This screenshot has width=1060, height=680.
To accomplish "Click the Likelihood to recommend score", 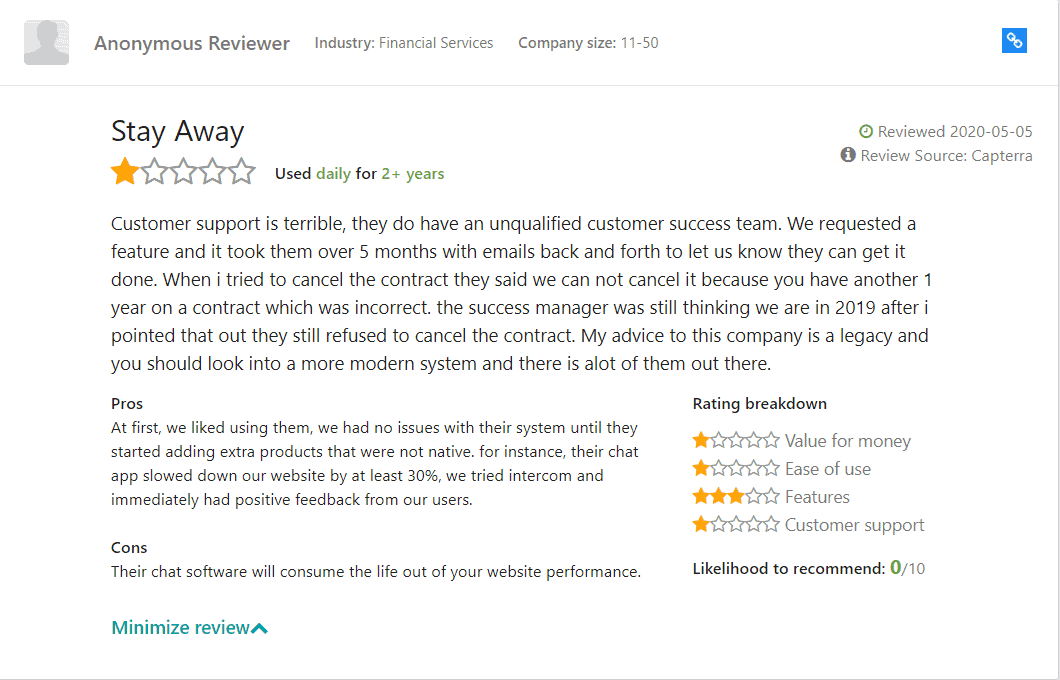I will point(907,568).
